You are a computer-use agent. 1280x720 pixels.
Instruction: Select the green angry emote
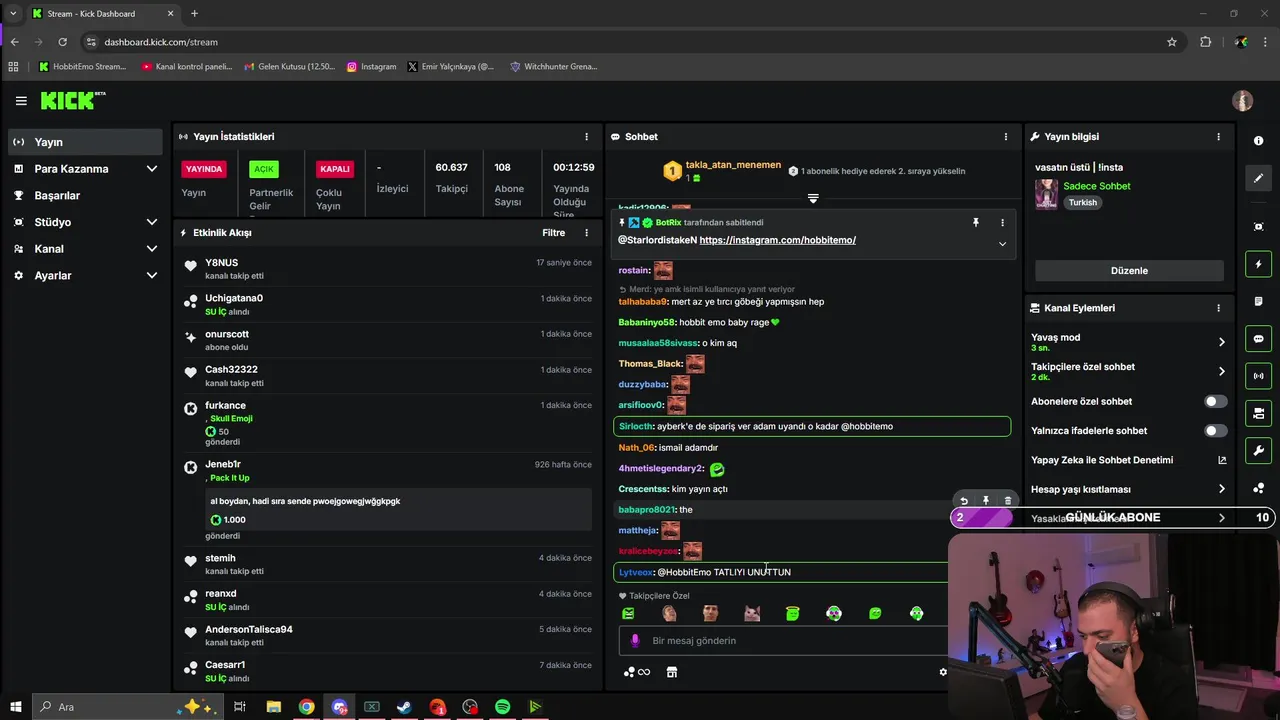(628, 614)
